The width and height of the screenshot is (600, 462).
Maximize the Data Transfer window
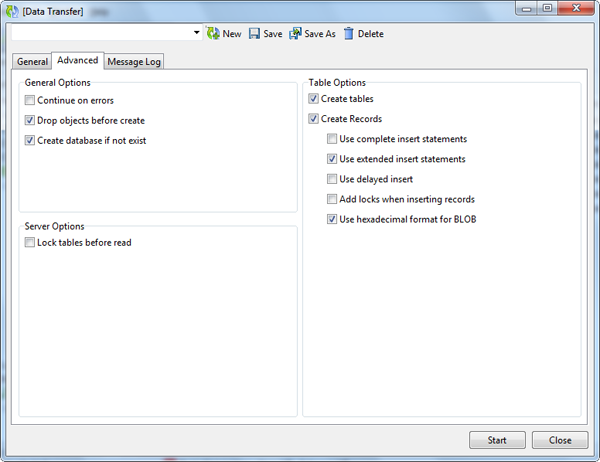(x=548, y=8)
